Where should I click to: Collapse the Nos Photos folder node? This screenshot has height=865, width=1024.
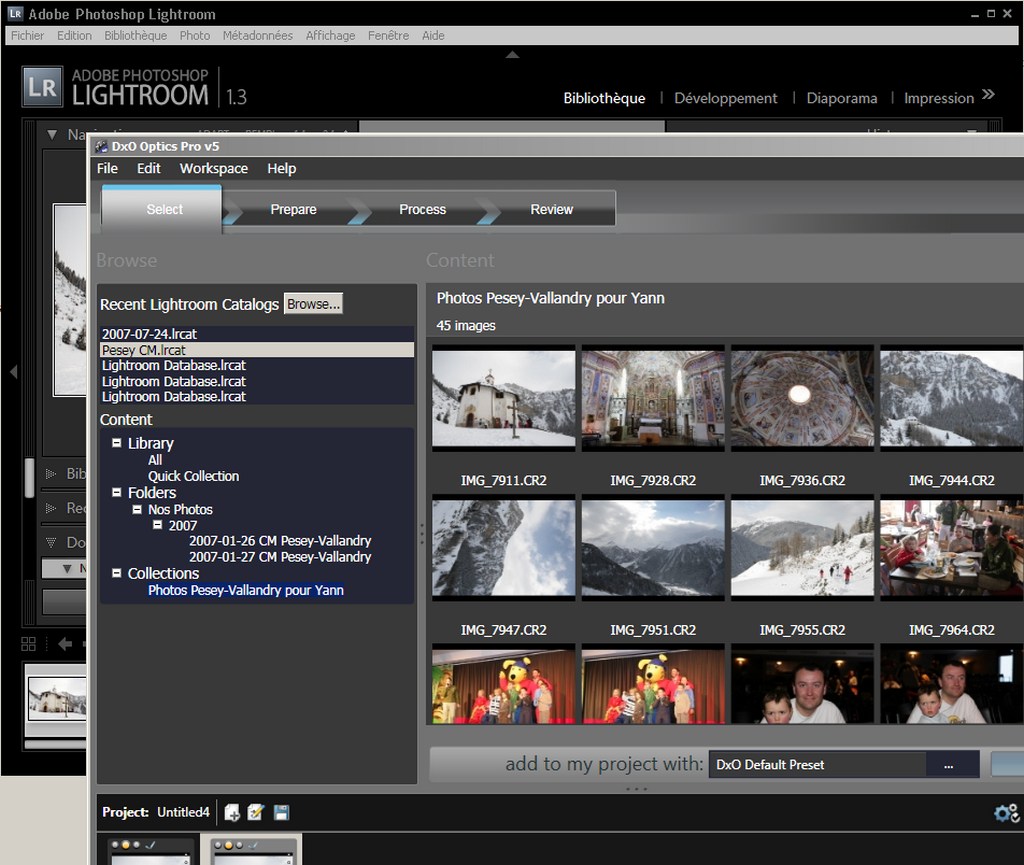(x=137, y=509)
